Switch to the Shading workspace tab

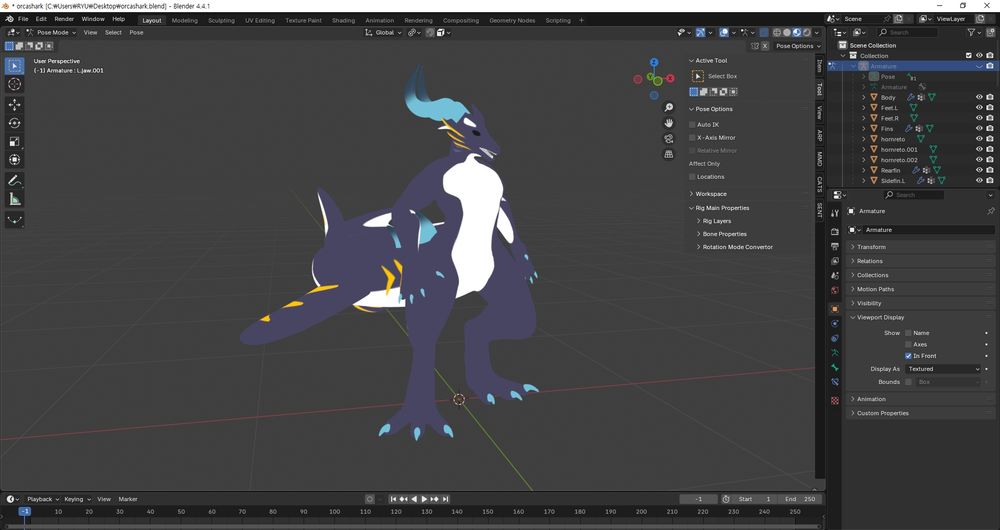click(343, 20)
